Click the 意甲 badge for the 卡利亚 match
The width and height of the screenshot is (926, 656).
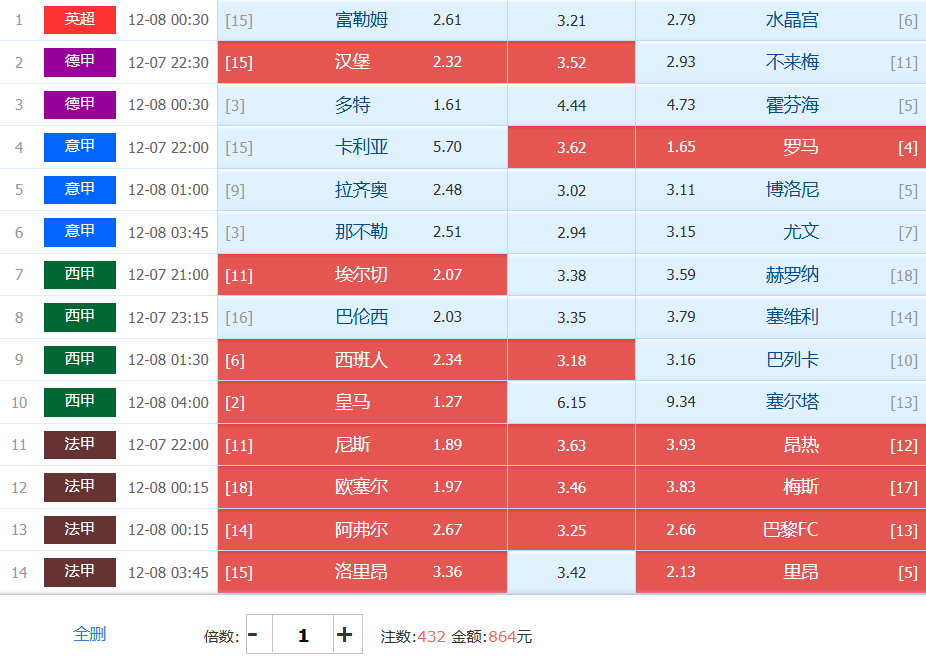80,147
